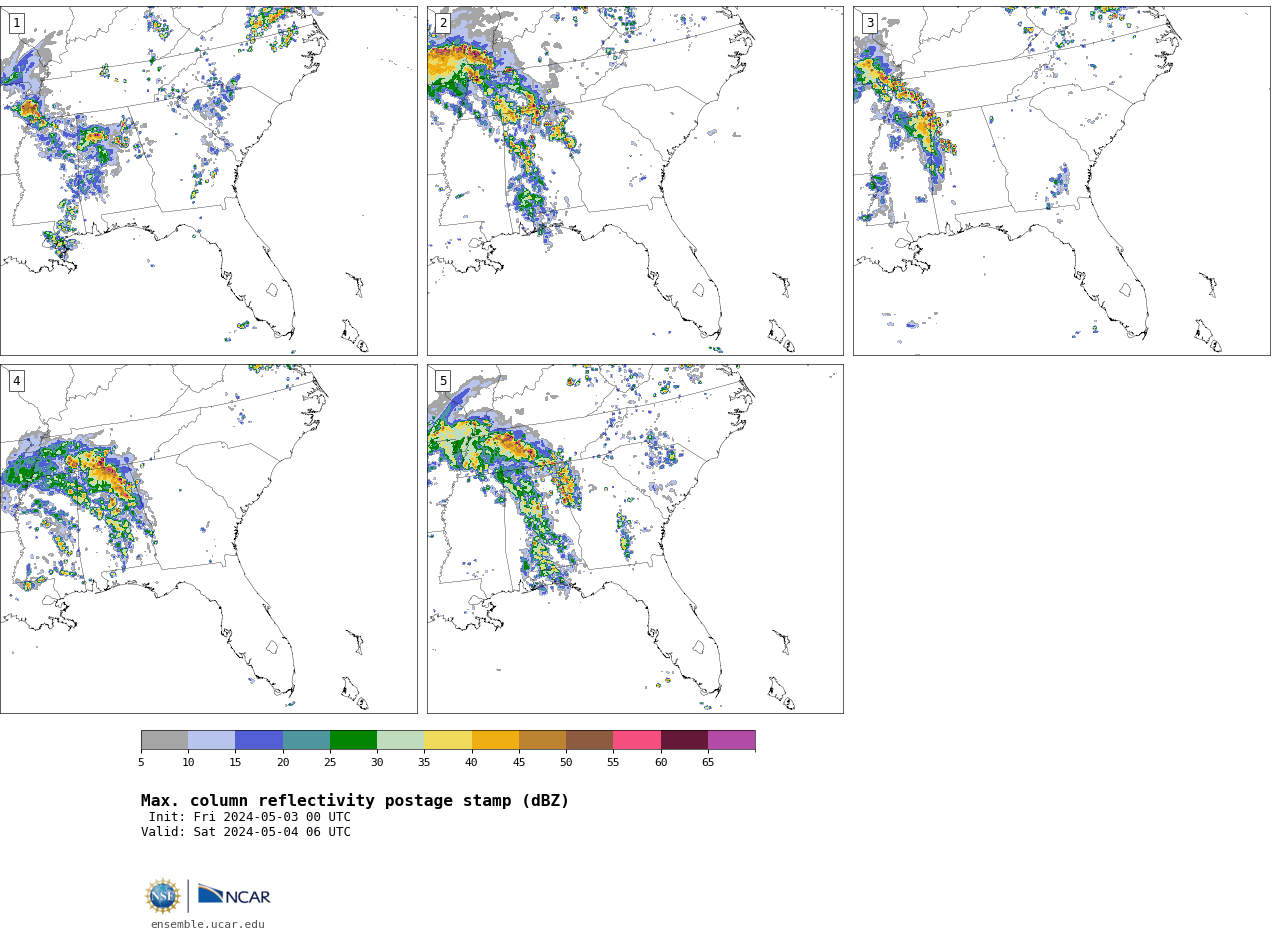Click the Max. column reflectivity title
The image size is (1280, 936).
click(355, 801)
